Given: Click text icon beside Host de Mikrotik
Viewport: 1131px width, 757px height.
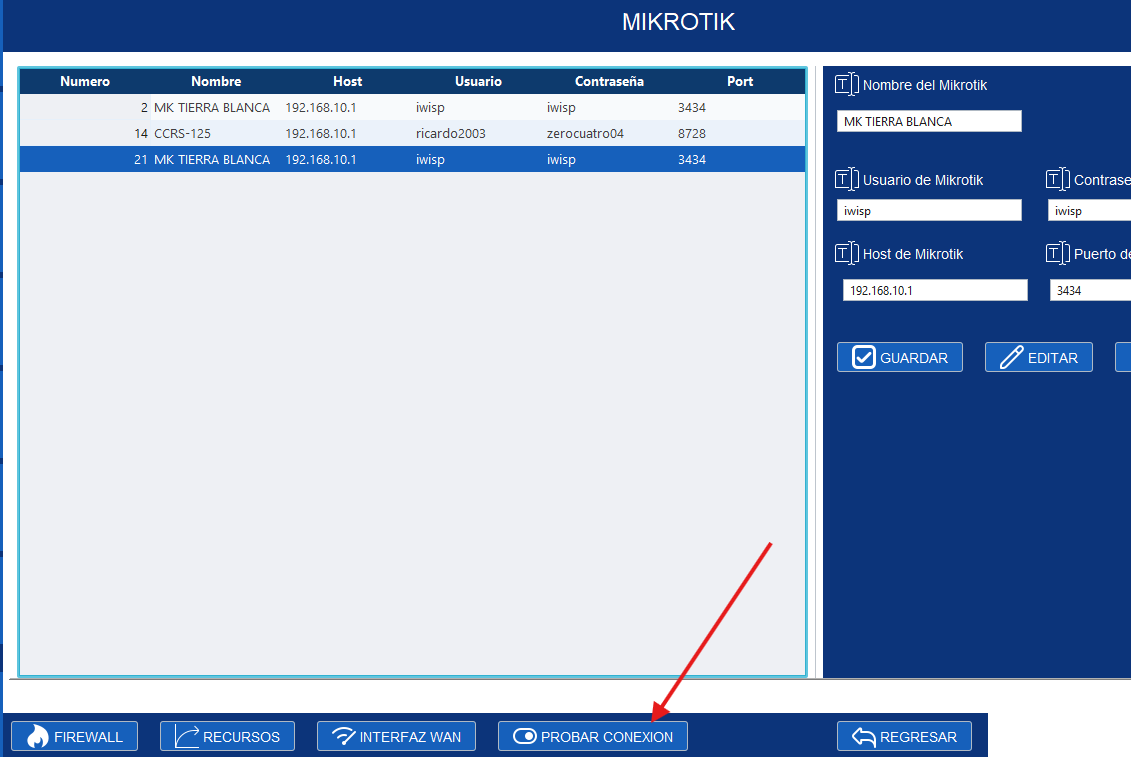Looking at the screenshot, I should pos(846,253).
